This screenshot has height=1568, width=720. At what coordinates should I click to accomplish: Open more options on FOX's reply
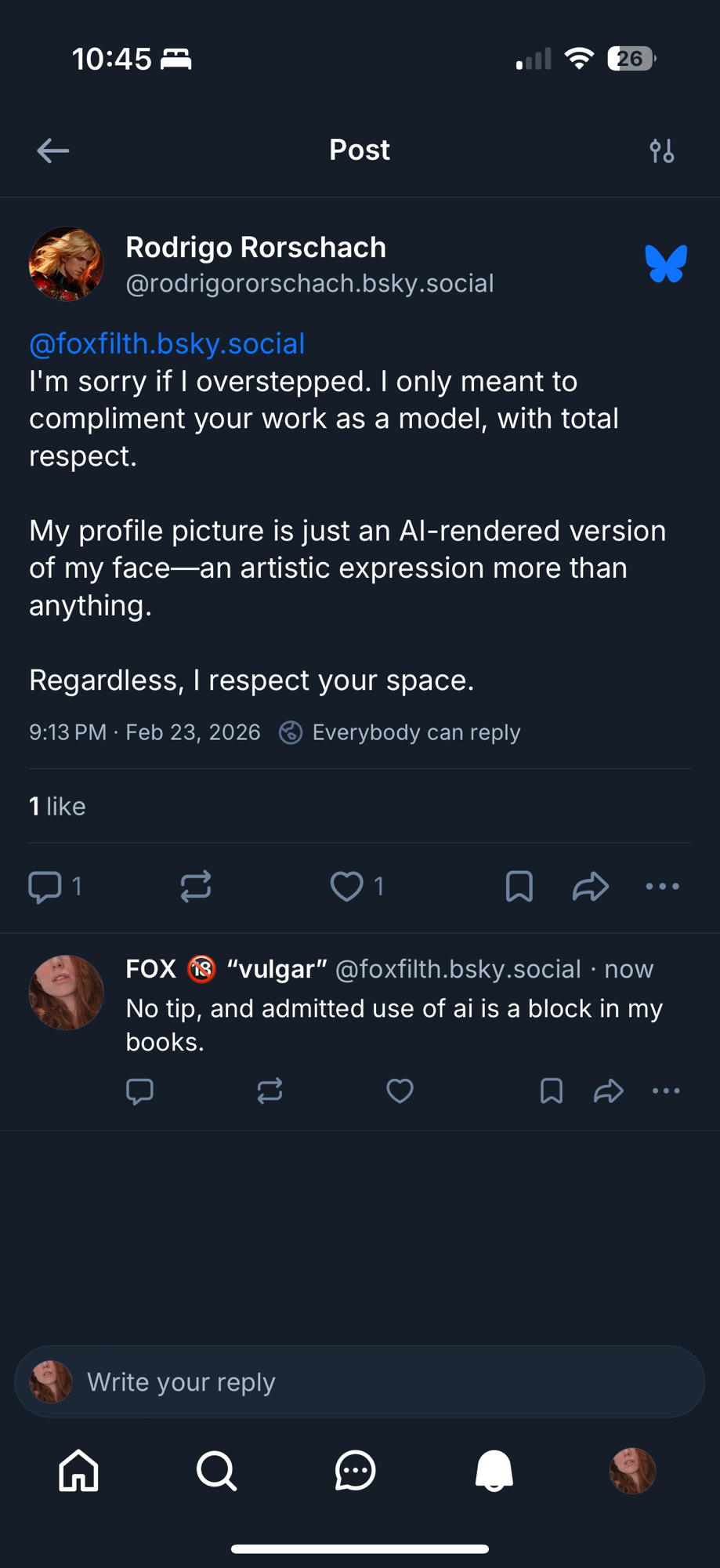(666, 1091)
